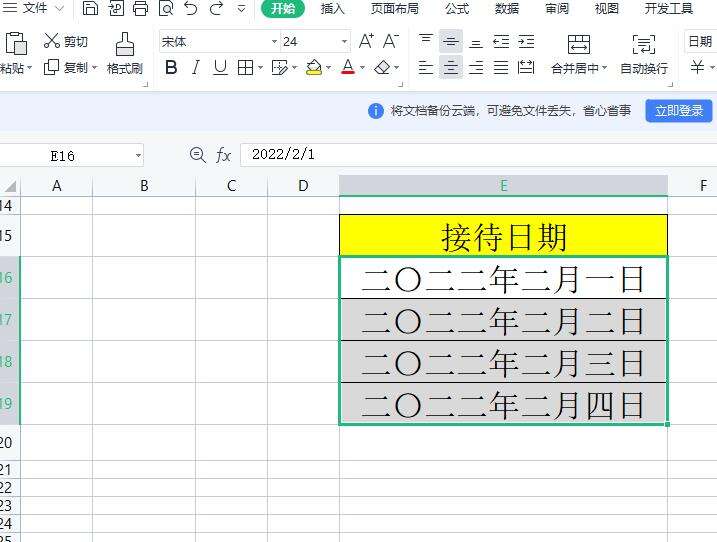This screenshot has height=542, width=717.
Task: Toggle vertical middle alignment
Action: click(x=451, y=42)
